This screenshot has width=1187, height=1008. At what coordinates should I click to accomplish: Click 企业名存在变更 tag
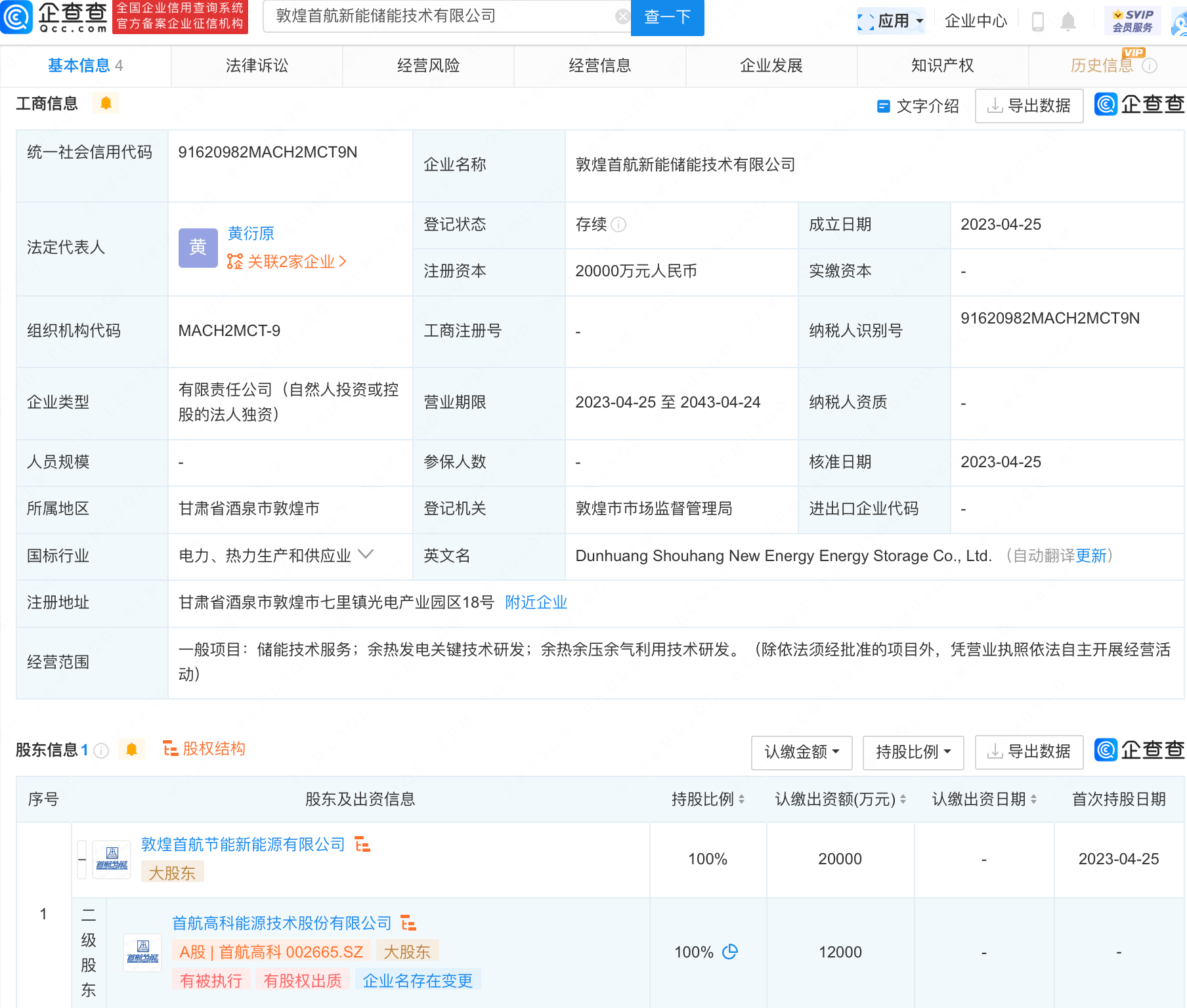coord(418,981)
